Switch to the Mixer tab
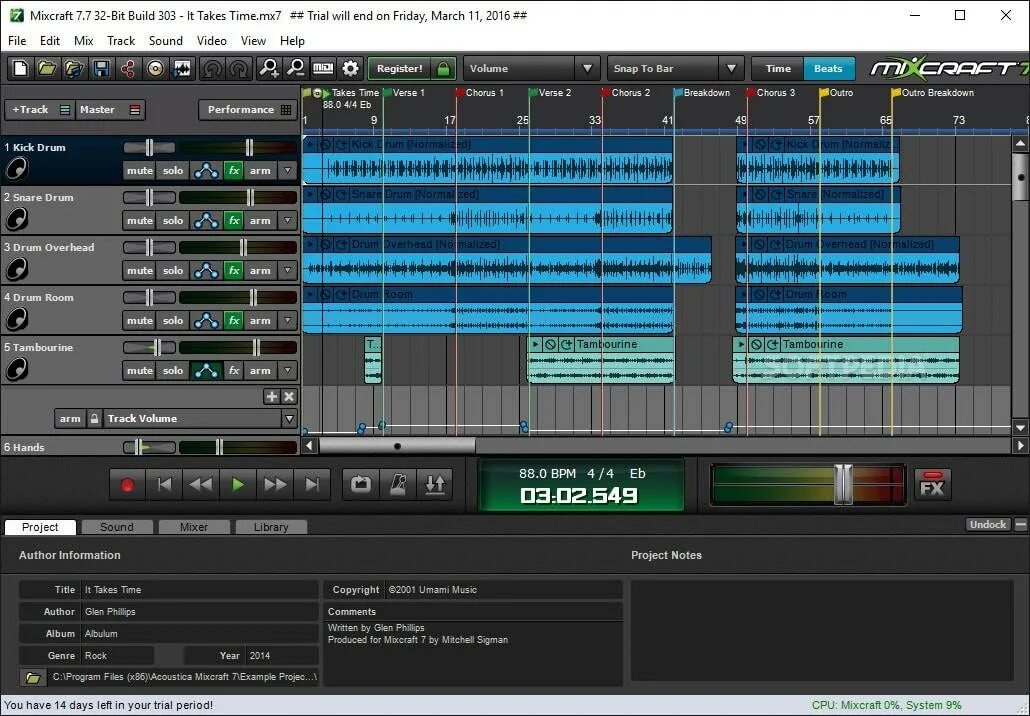 [194, 527]
